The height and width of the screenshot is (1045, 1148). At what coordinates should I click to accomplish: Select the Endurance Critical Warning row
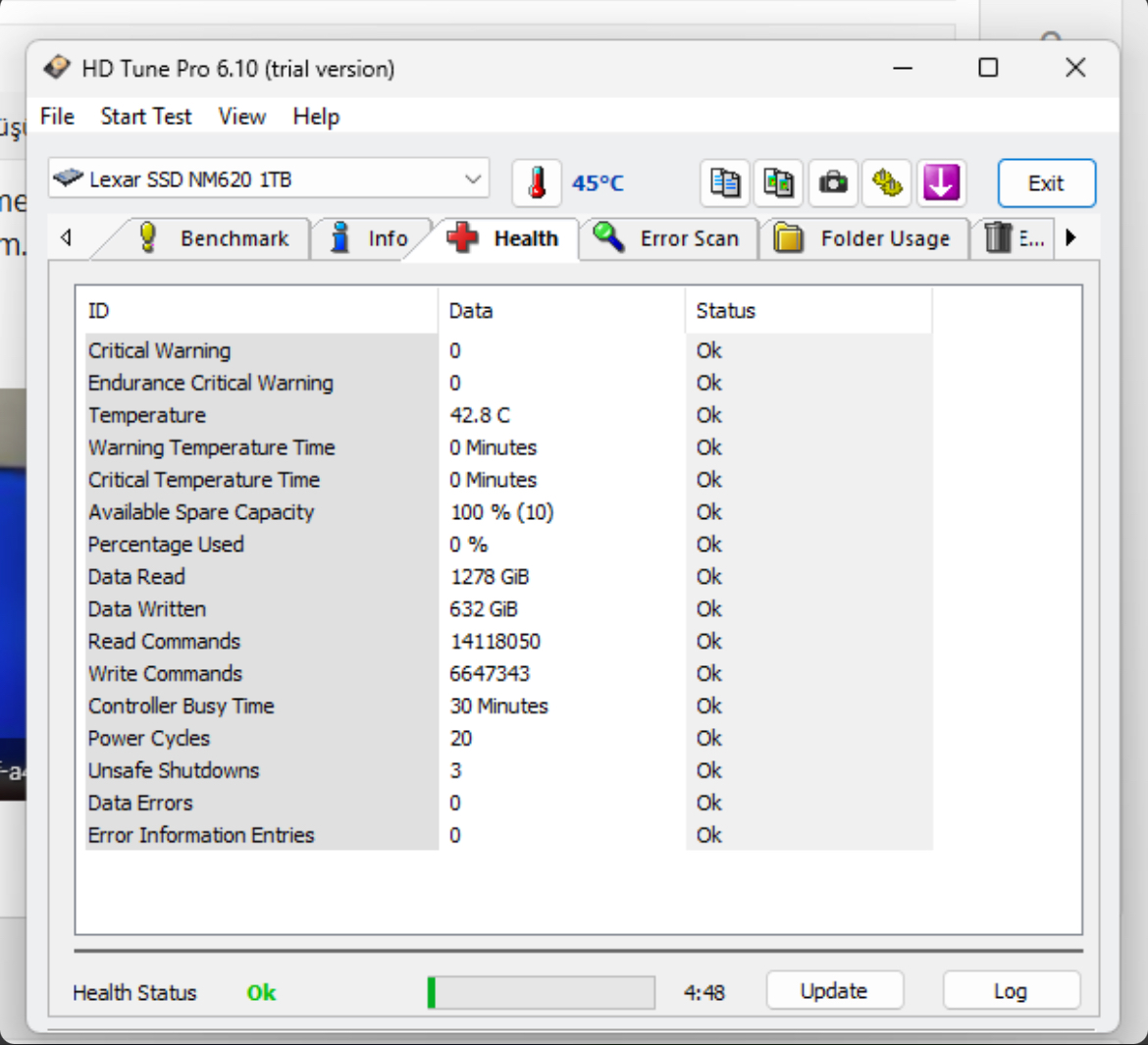click(x=508, y=383)
